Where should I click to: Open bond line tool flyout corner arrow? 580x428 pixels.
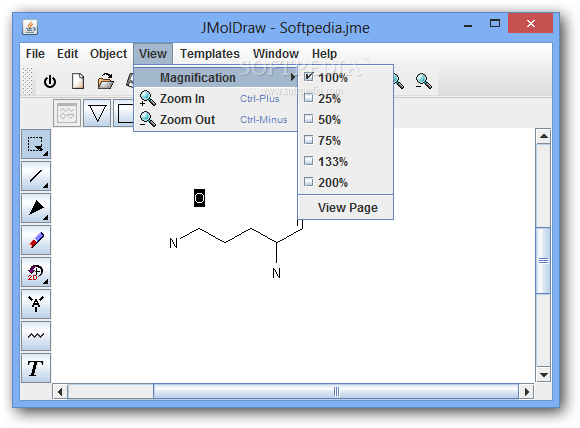click(x=45, y=185)
